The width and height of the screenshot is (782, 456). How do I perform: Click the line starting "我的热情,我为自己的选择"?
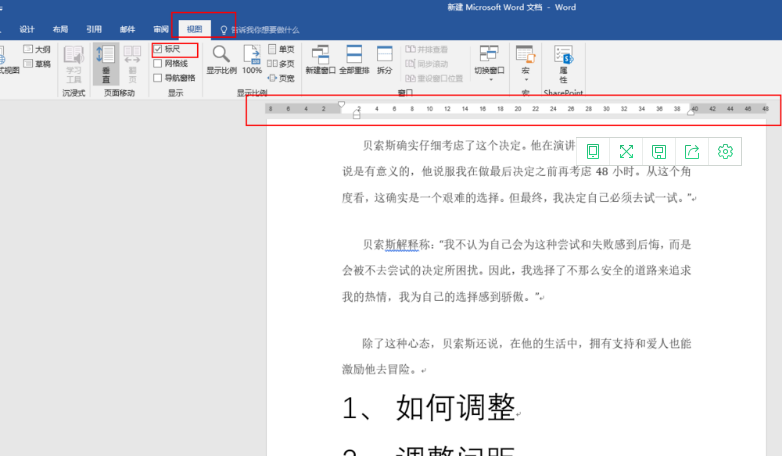[442, 297]
